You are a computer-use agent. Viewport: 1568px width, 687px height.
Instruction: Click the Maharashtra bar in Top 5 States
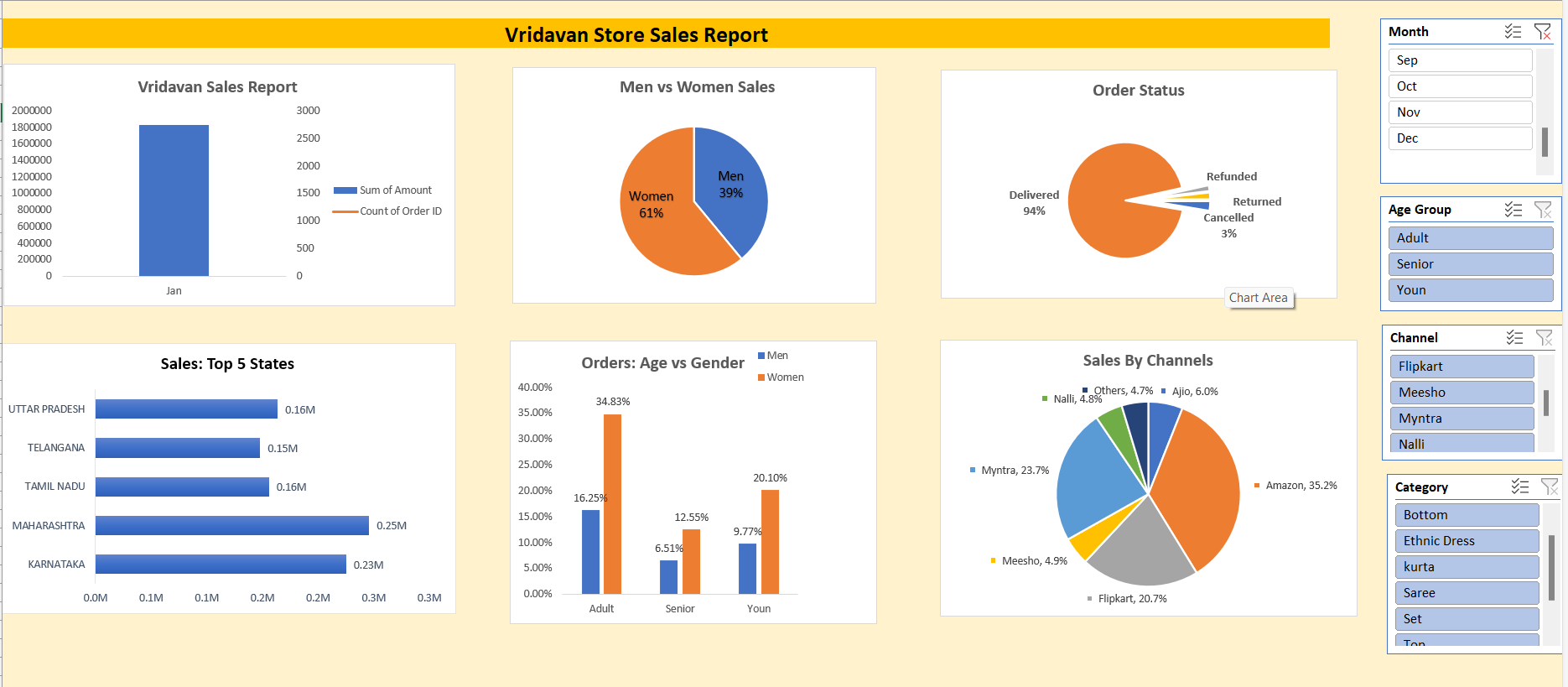231,526
